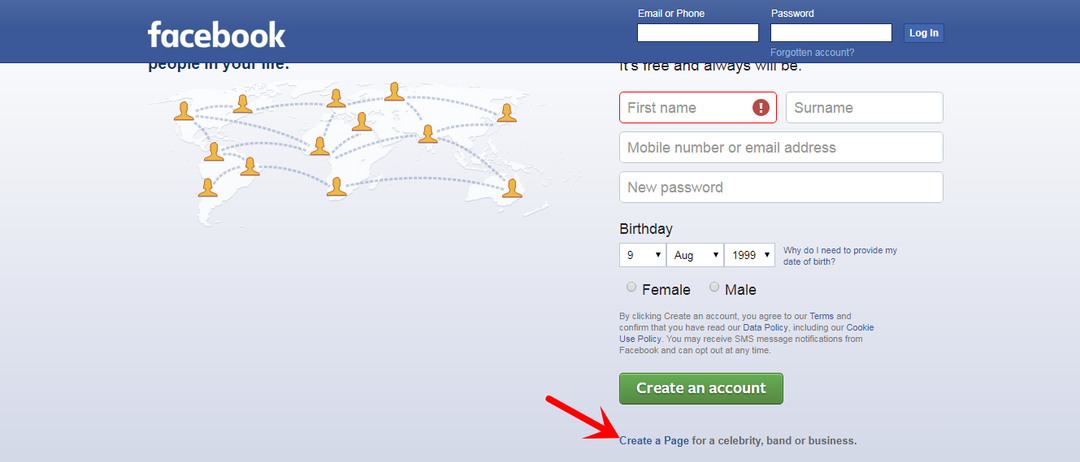Click the 'Email or Phone' label

(x=672, y=14)
